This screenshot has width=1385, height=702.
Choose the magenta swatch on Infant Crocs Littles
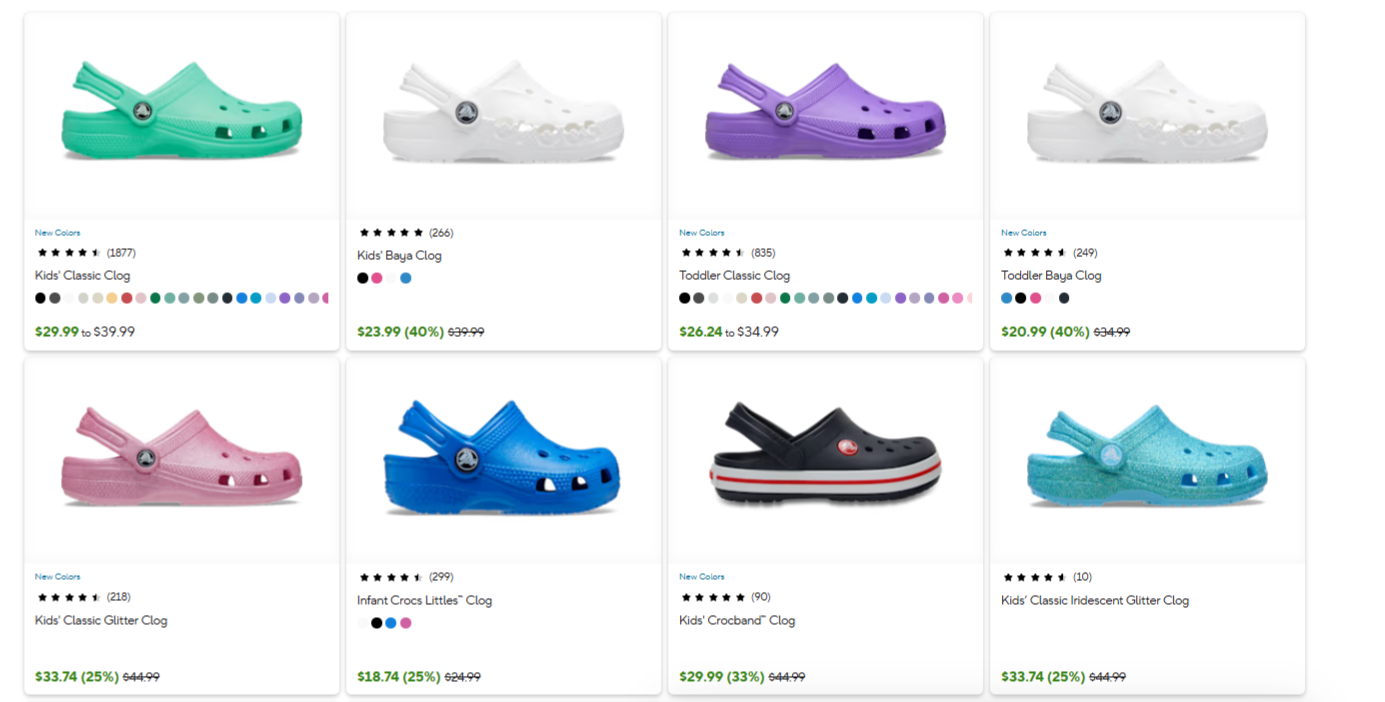[x=404, y=623]
